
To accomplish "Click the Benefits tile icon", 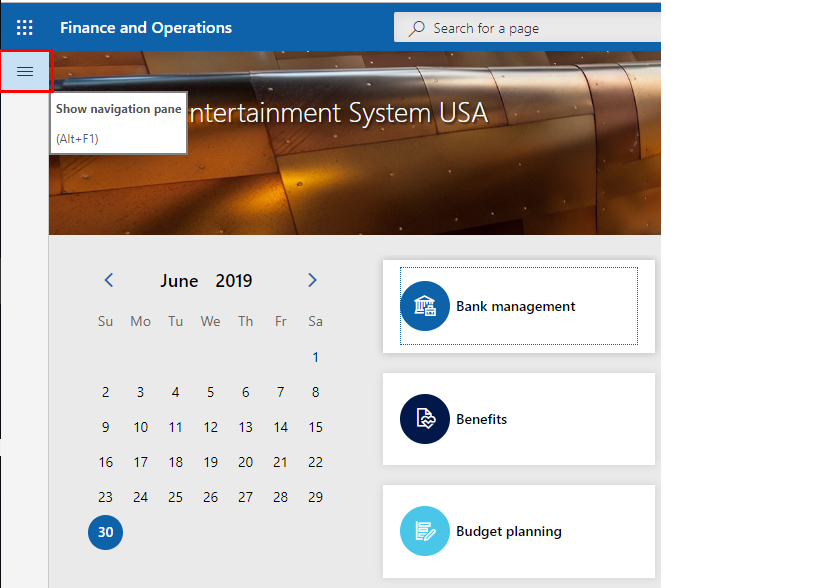I will (x=425, y=419).
